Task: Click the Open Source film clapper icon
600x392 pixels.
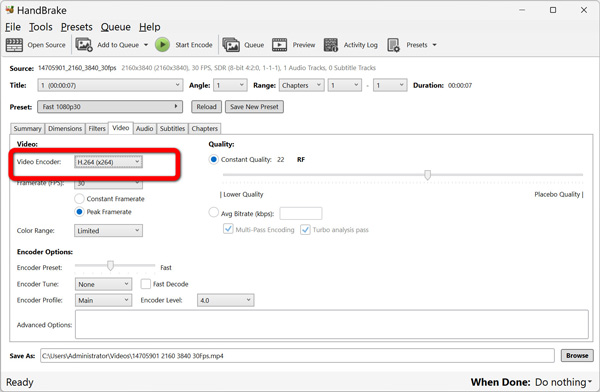Action: point(14,45)
